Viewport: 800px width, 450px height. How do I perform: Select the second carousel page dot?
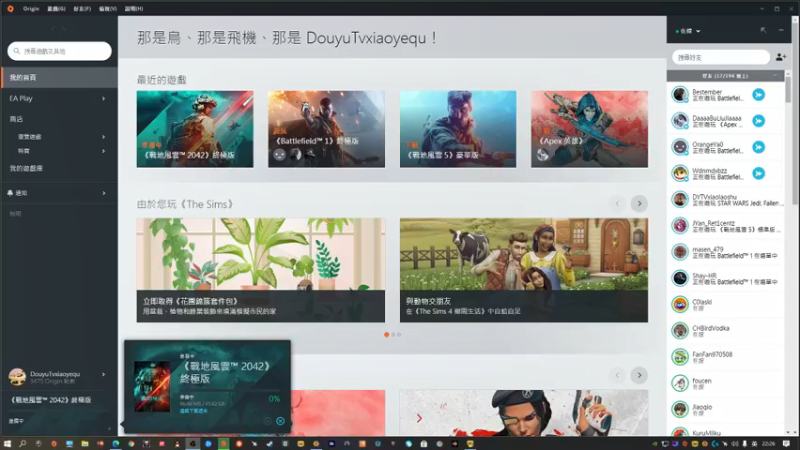tap(393, 335)
